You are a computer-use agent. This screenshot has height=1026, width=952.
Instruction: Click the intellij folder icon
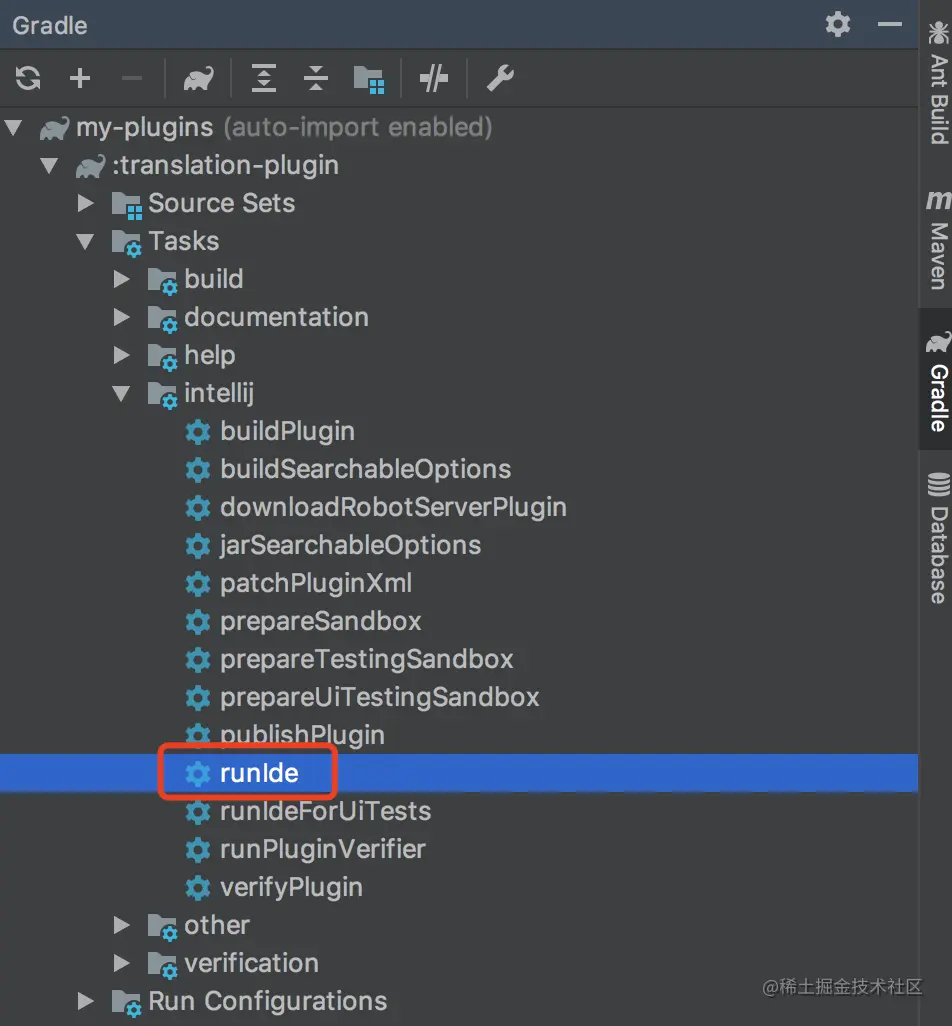162,395
